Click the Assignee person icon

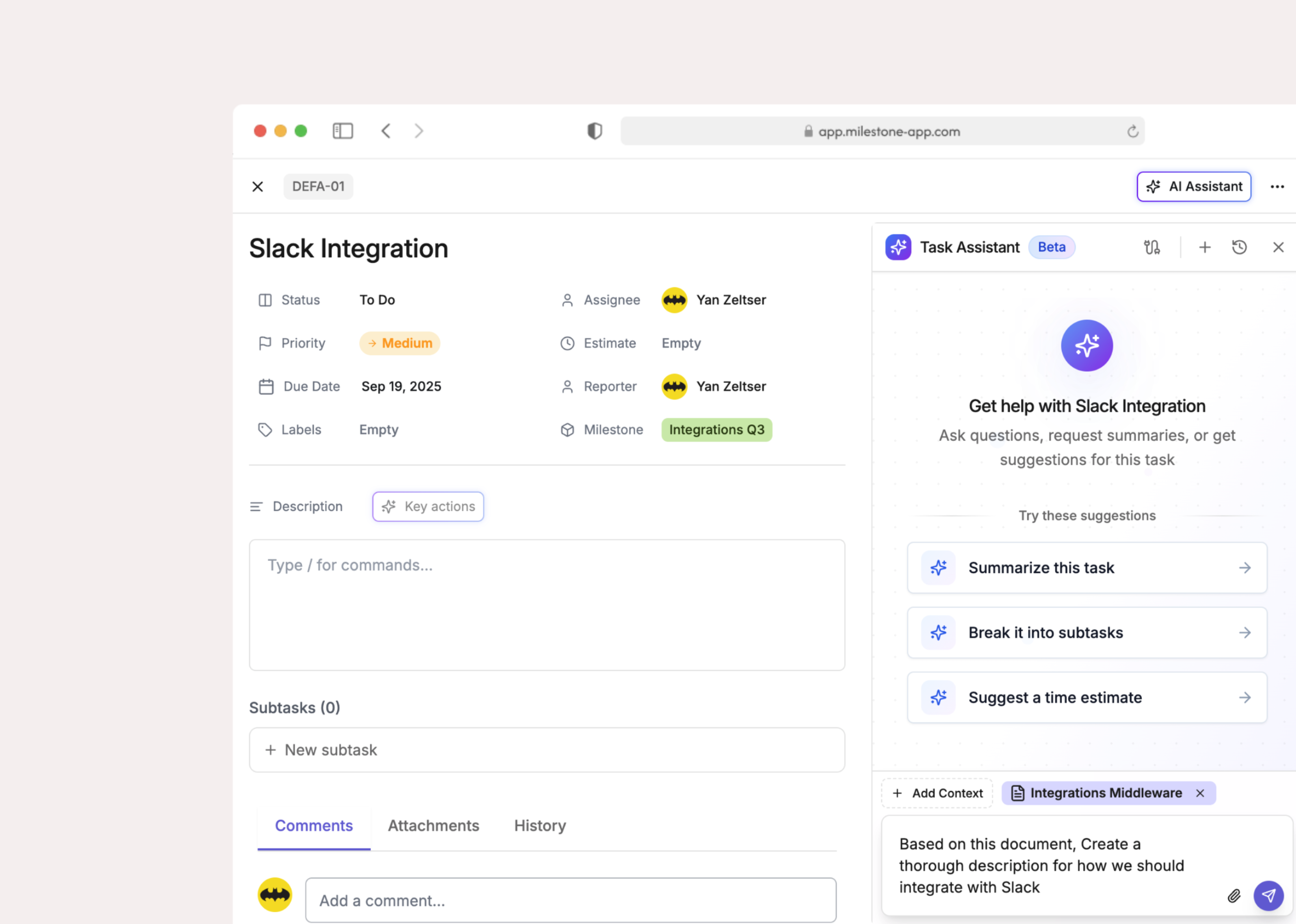[567, 300]
